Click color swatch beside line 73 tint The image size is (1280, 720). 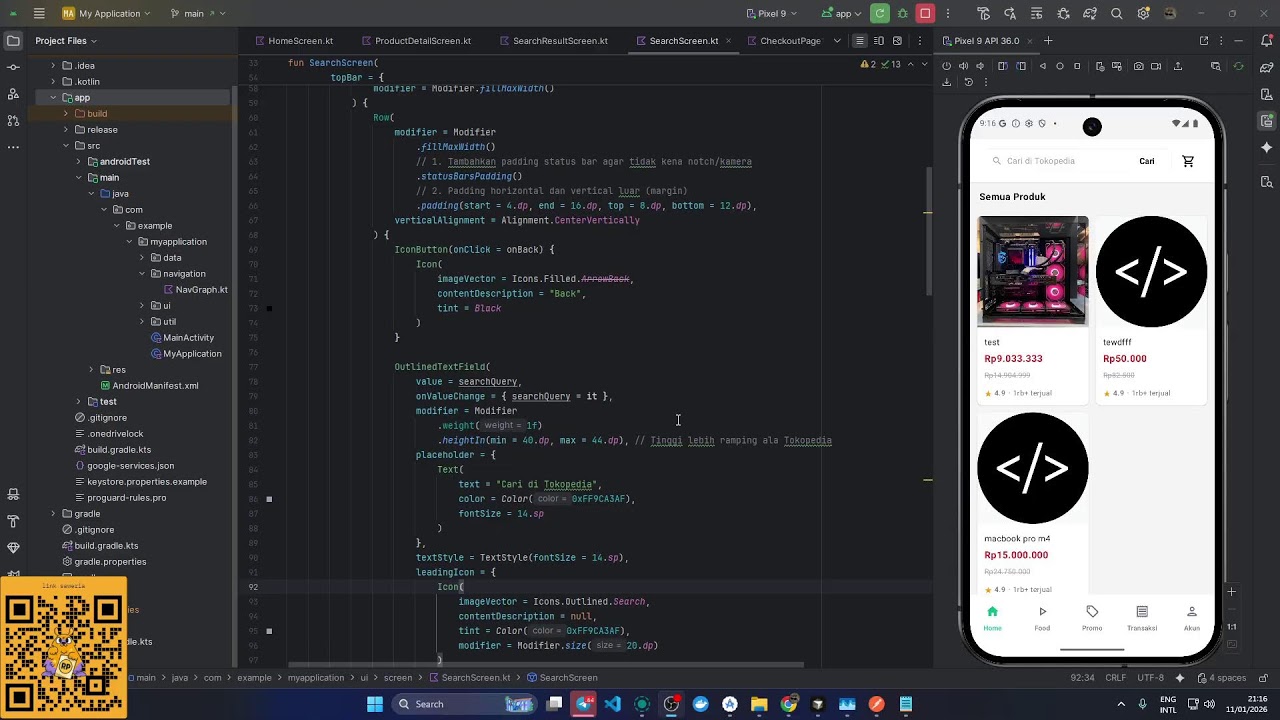click(x=269, y=308)
